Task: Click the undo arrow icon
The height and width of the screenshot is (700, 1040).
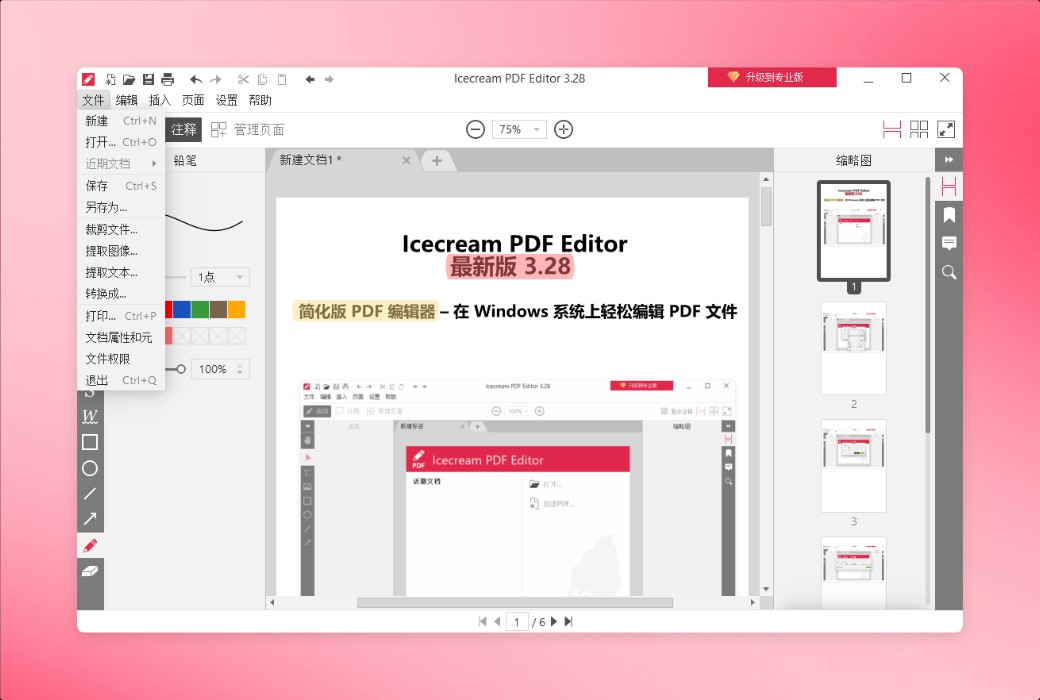Action: (x=196, y=78)
